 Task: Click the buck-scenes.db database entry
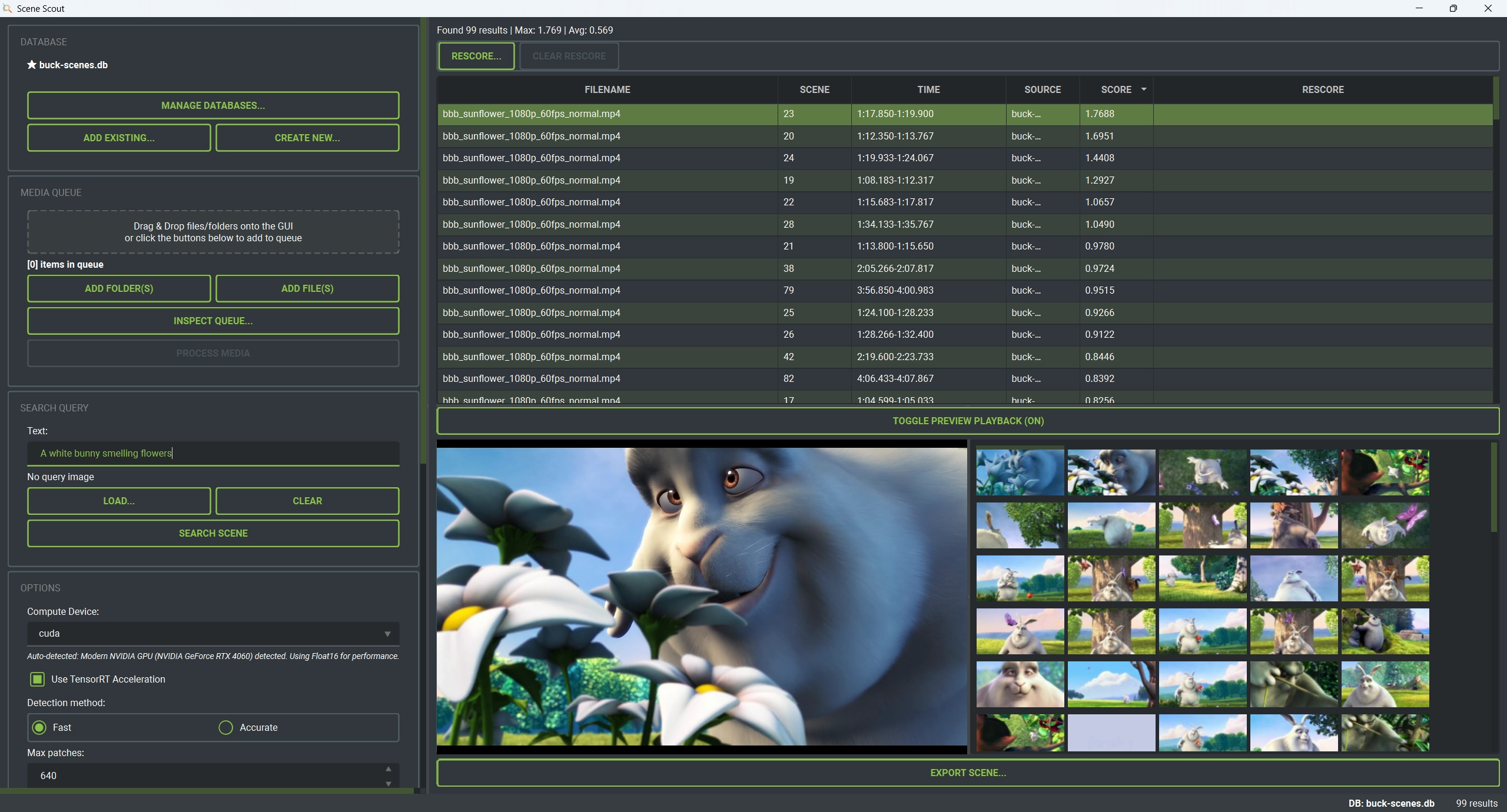[x=67, y=65]
